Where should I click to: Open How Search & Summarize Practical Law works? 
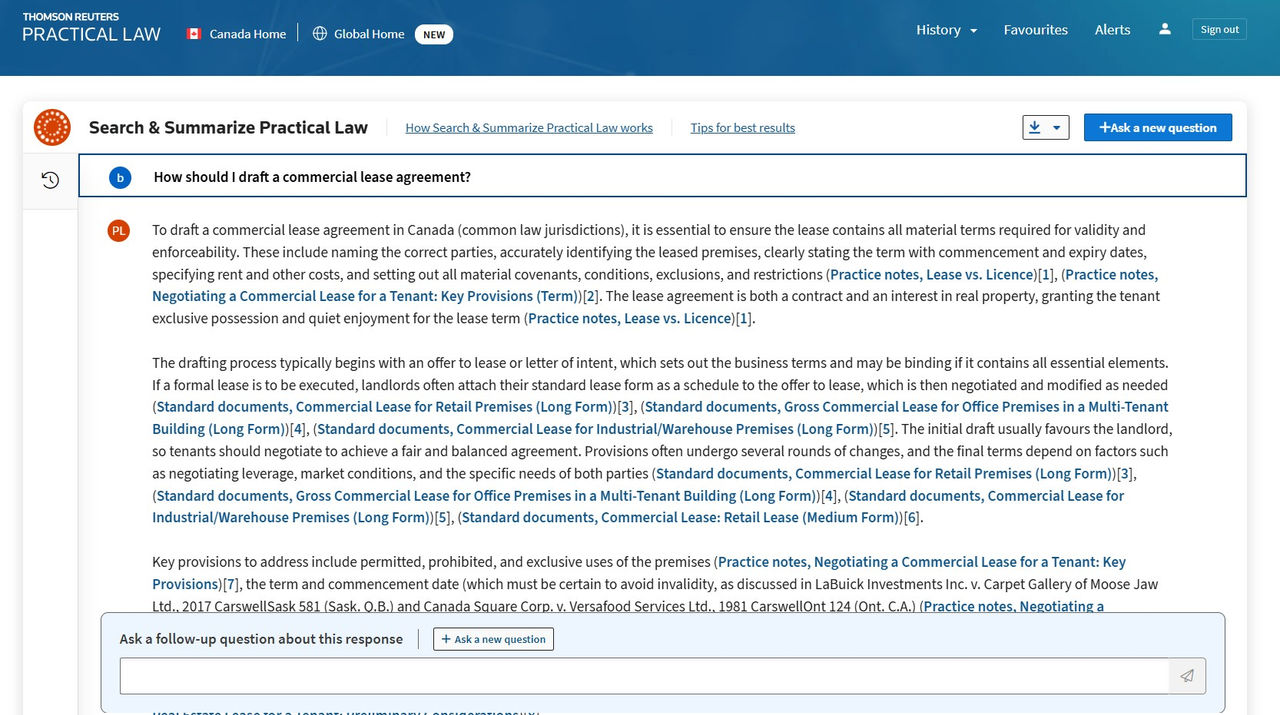click(x=529, y=128)
